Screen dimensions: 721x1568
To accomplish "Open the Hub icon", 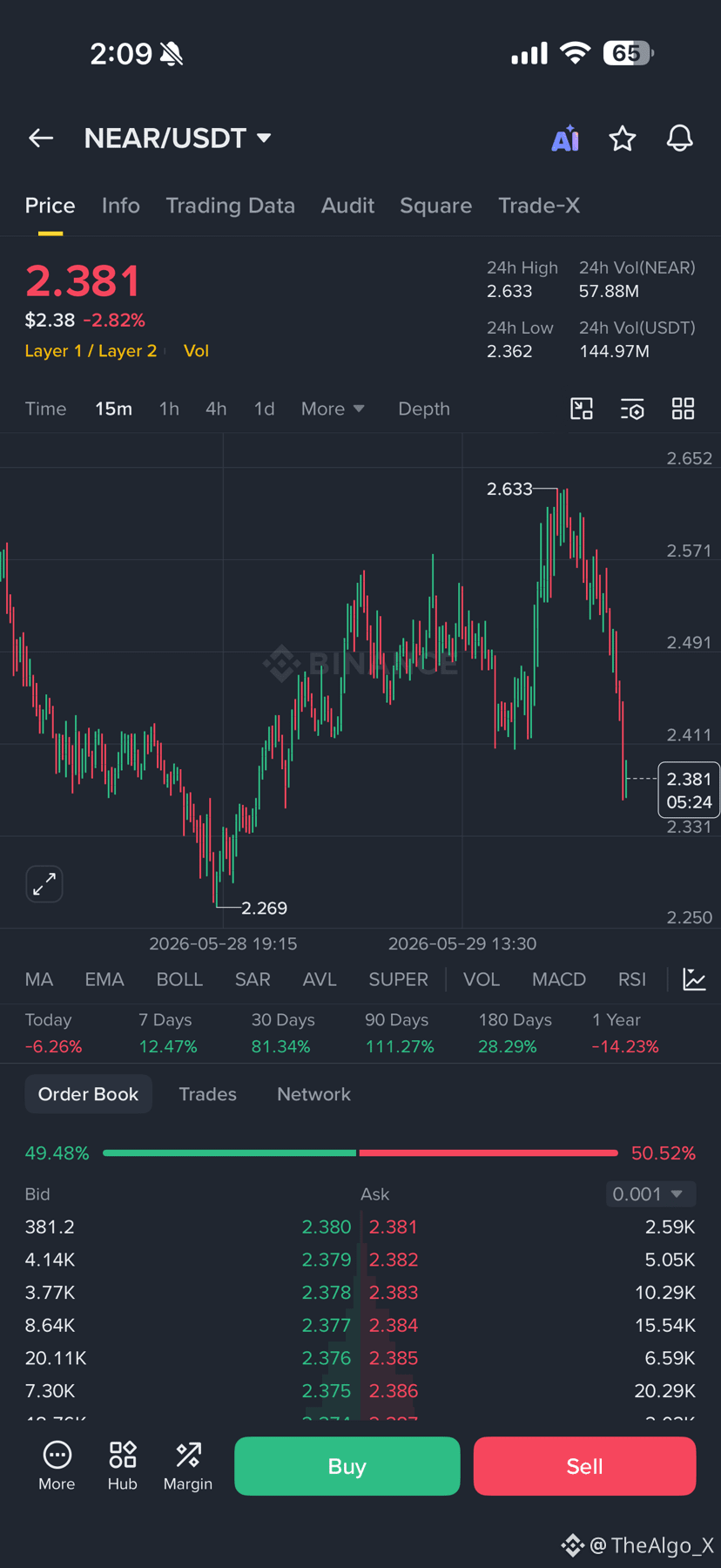I will pyautogui.click(x=123, y=1465).
